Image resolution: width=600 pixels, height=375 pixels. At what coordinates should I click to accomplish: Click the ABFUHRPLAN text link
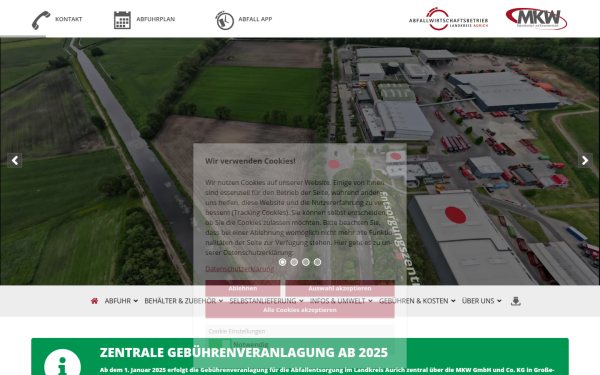pos(156,19)
